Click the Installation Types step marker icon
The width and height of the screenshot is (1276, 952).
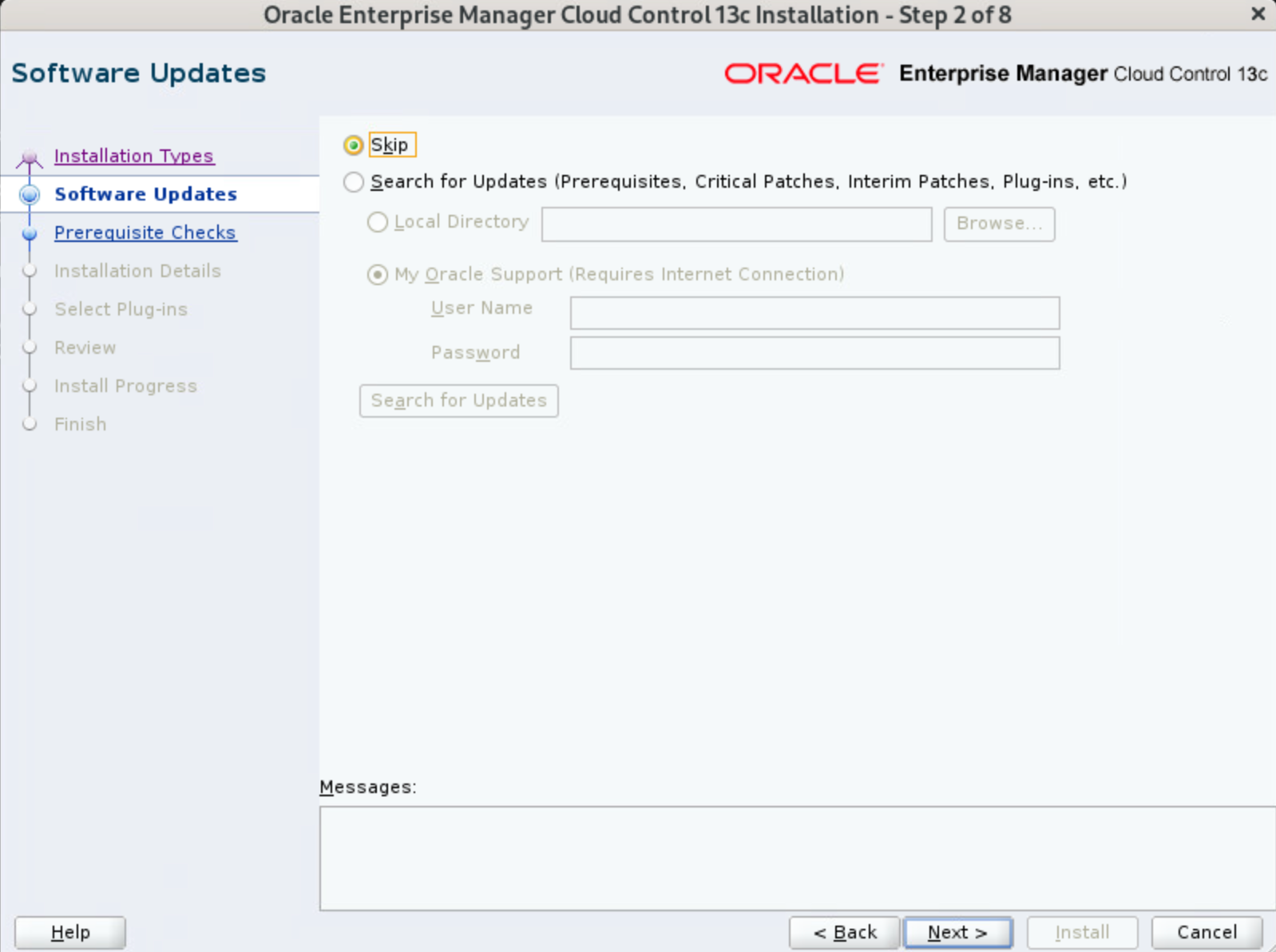(30, 158)
